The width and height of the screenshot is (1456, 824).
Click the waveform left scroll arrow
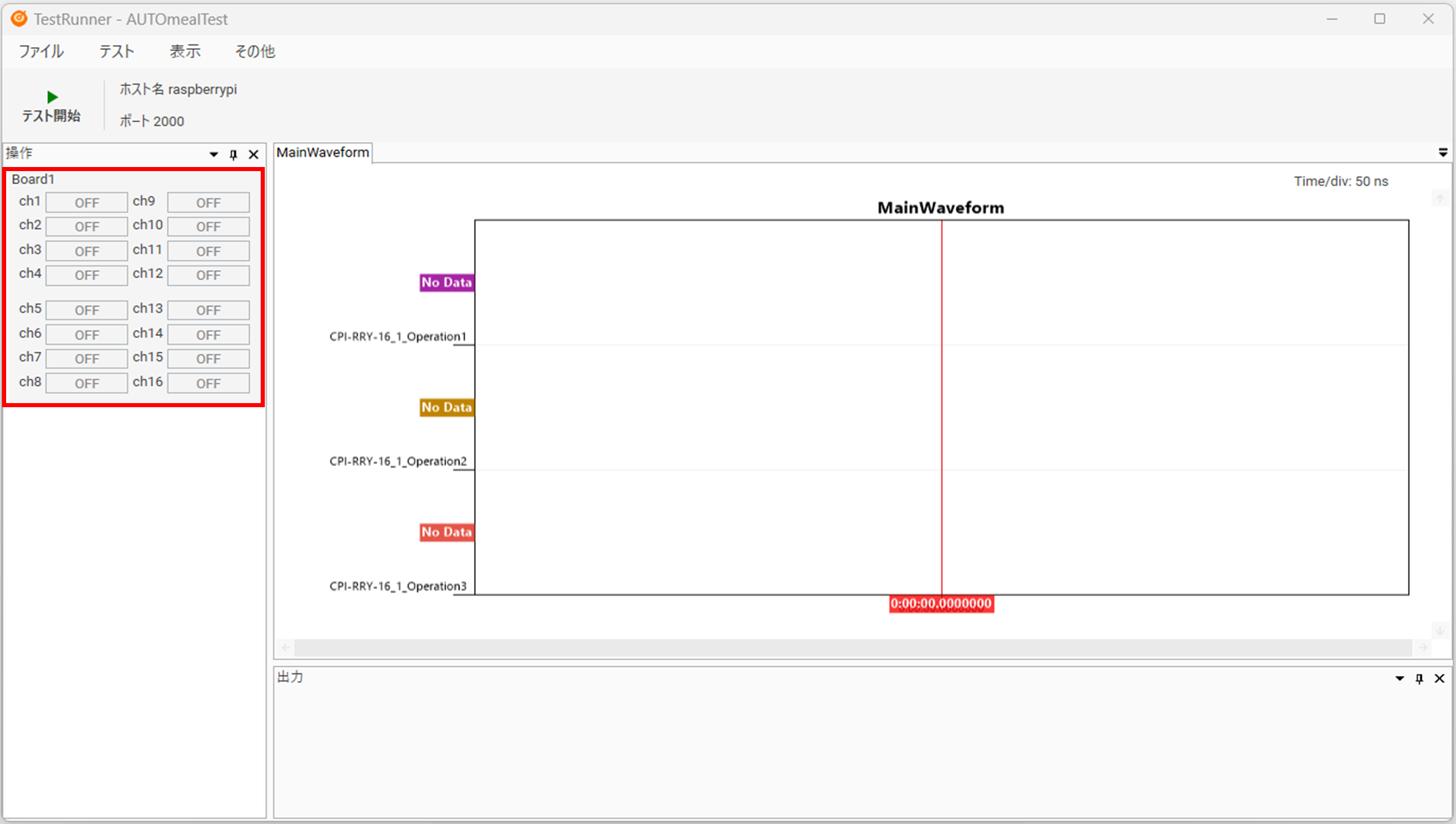[x=286, y=647]
